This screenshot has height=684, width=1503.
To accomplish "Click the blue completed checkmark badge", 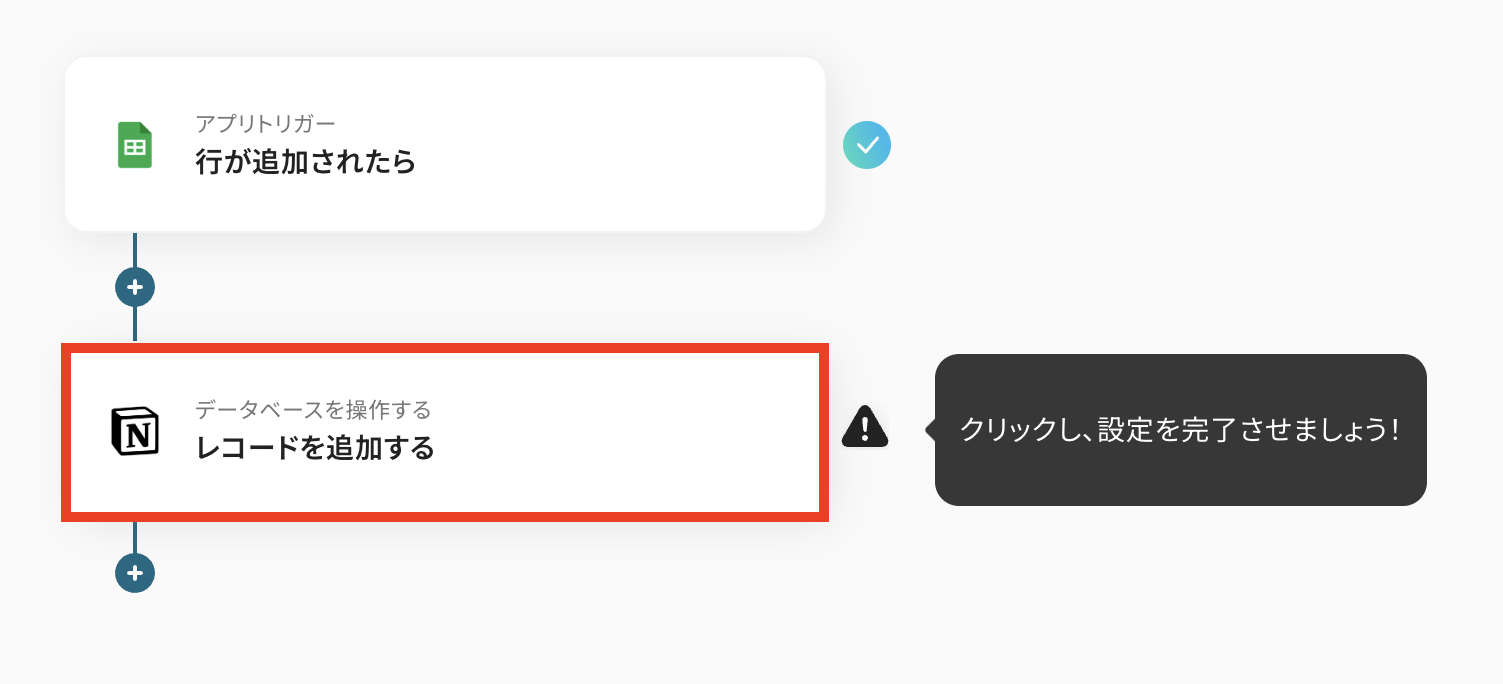I will point(866,145).
